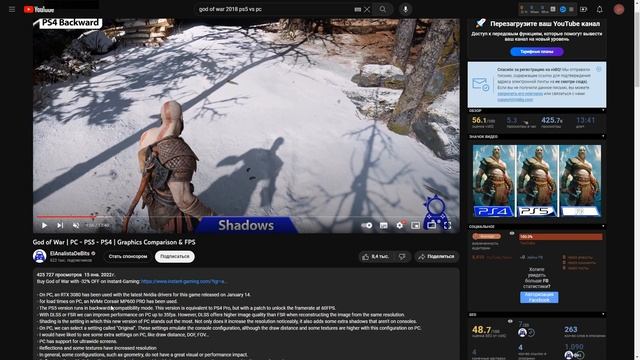Viewport: 640px width, 360px height.
Task: Click the video title God of War comparison
Action: [114, 242]
